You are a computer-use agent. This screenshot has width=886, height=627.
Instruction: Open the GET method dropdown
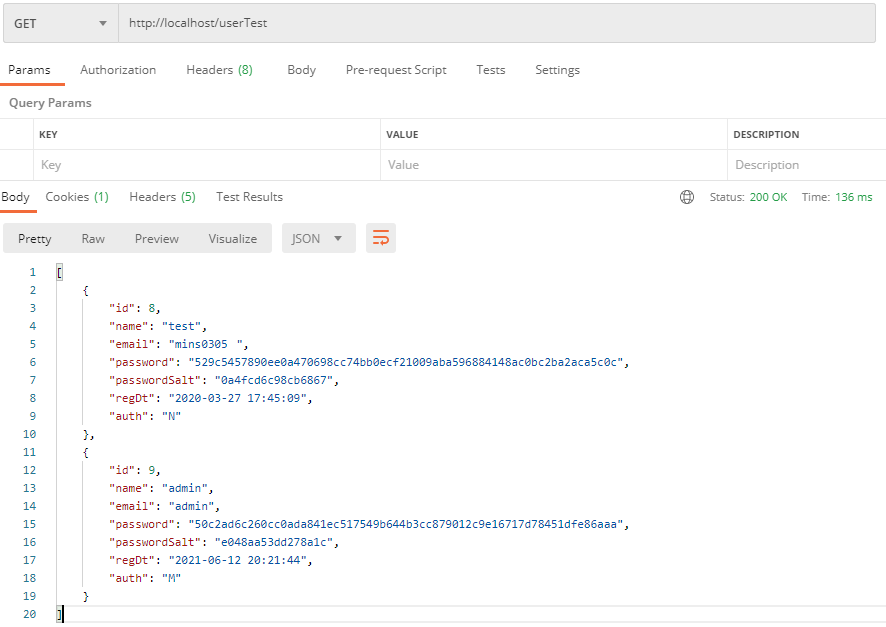click(61, 23)
